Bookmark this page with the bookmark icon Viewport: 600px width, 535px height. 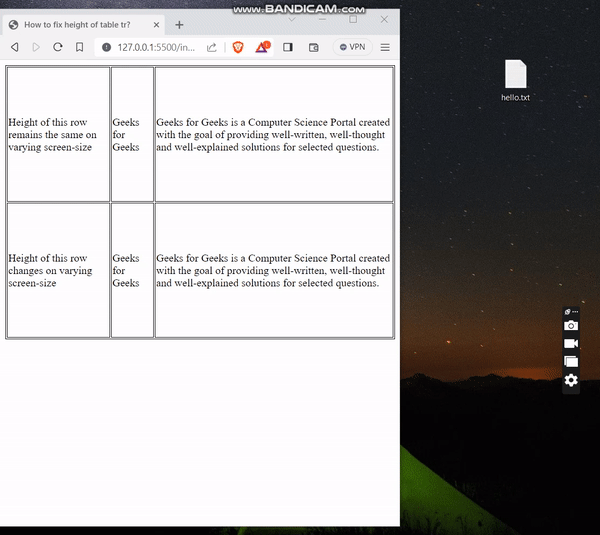79,47
